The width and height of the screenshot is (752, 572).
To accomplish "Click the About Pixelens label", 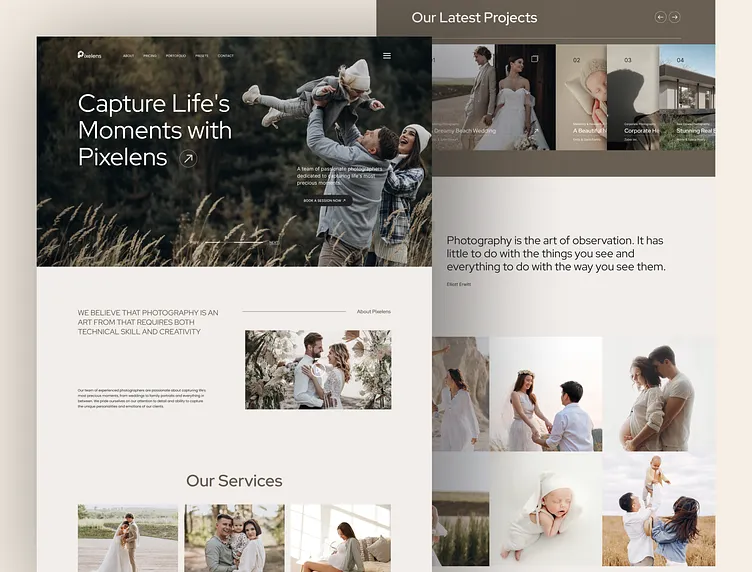I will [x=374, y=312].
